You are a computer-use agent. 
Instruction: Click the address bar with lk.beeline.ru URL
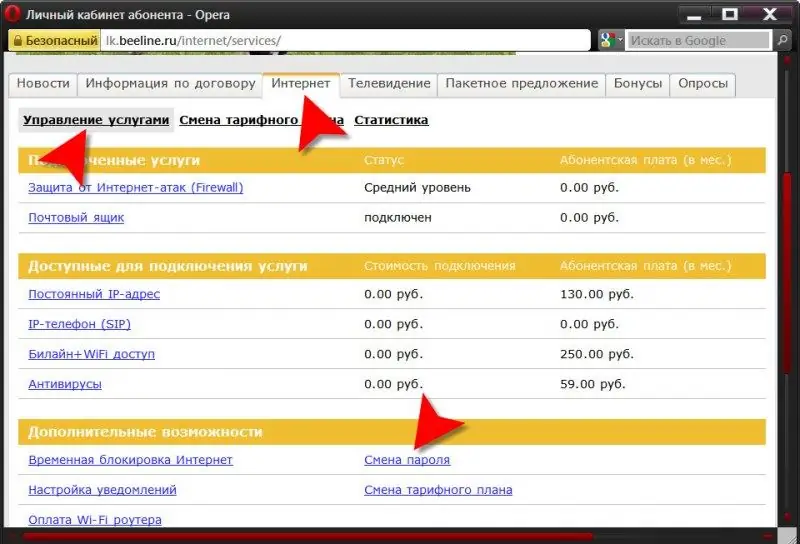345,41
